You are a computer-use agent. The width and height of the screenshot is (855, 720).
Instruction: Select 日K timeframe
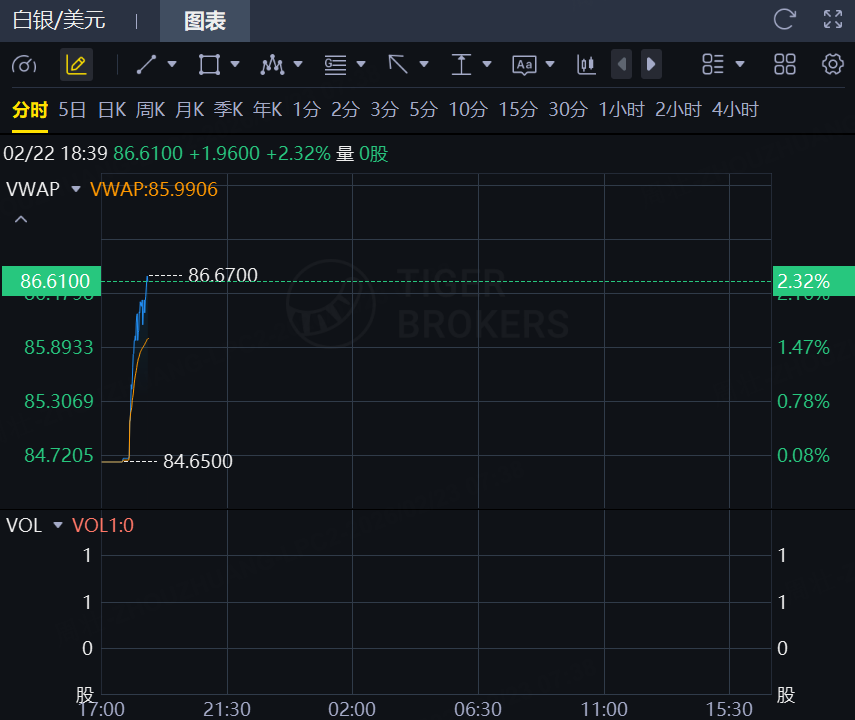[x=112, y=110]
